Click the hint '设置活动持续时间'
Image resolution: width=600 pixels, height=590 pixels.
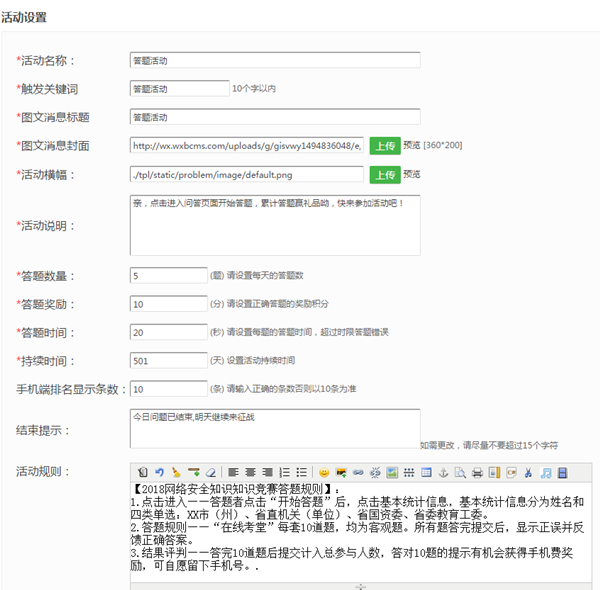[261, 360]
